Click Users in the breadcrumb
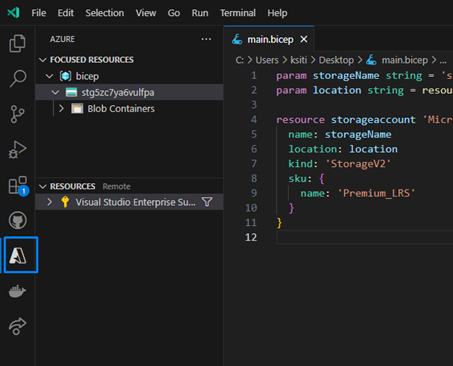Image resolution: width=453 pixels, height=366 pixels. tap(267, 60)
